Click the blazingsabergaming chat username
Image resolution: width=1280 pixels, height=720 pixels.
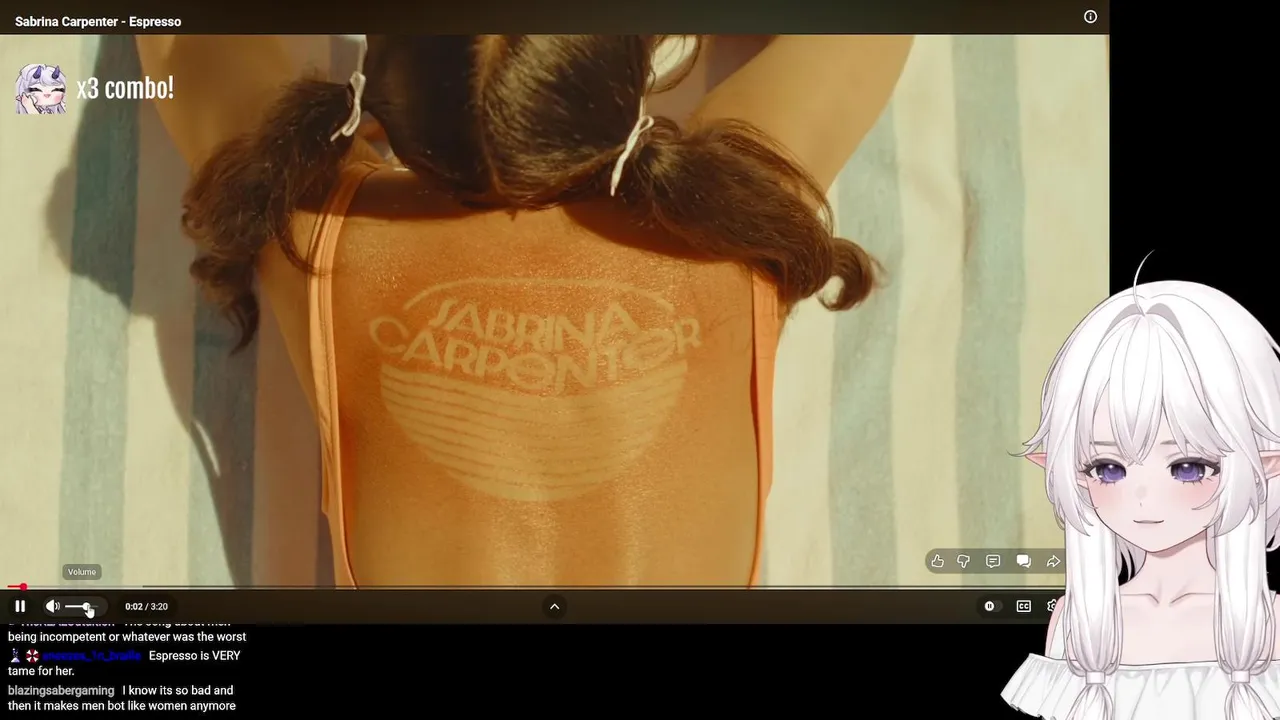click(x=61, y=691)
